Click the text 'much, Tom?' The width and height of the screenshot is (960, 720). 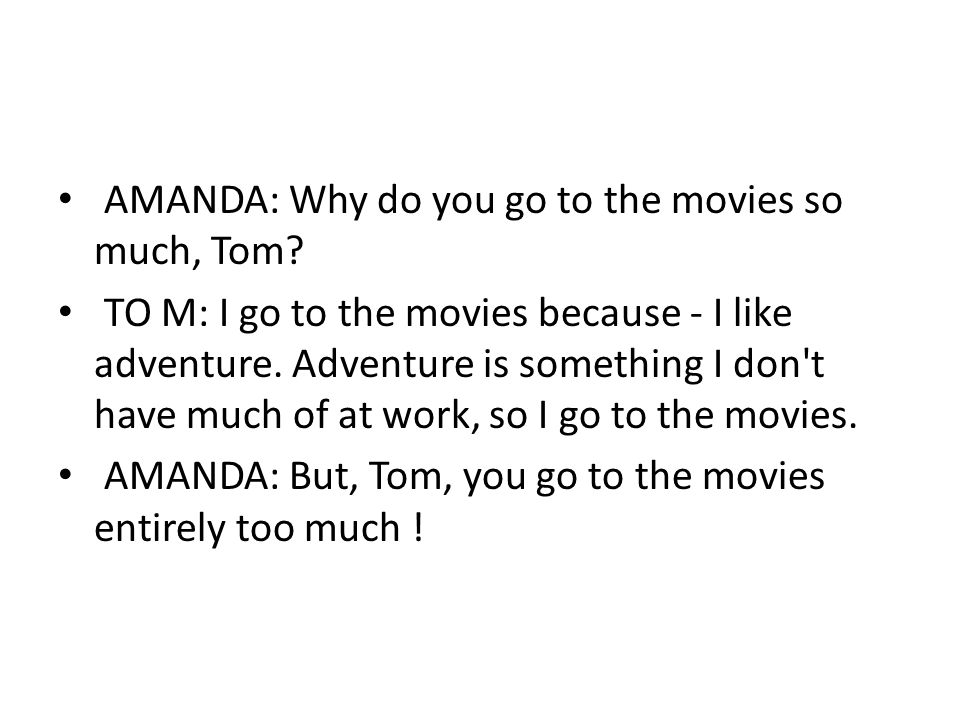click(x=199, y=251)
